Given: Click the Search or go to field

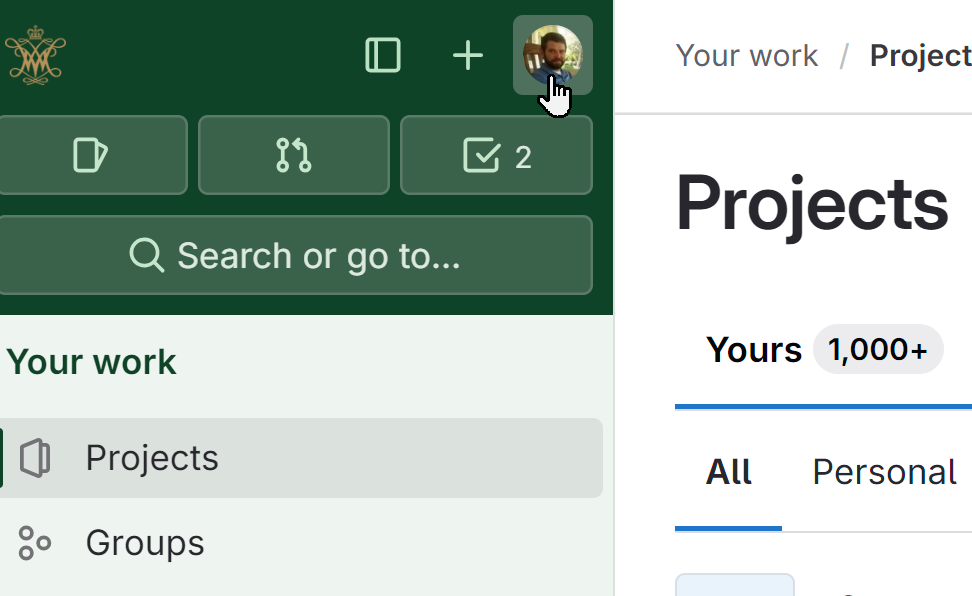Looking at the screenshot, I should click(294, 255).
